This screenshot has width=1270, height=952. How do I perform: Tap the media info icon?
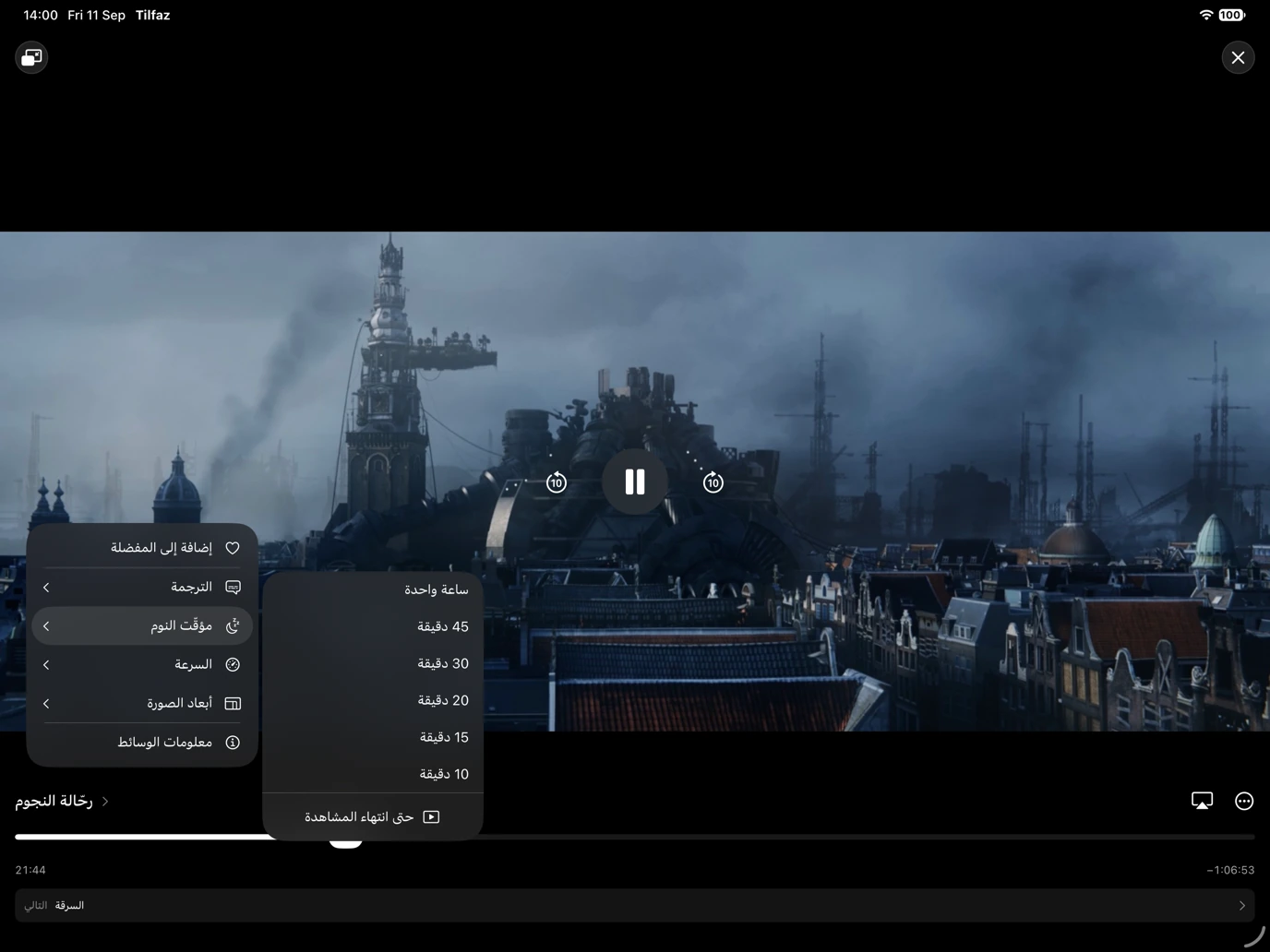point(233,742)
